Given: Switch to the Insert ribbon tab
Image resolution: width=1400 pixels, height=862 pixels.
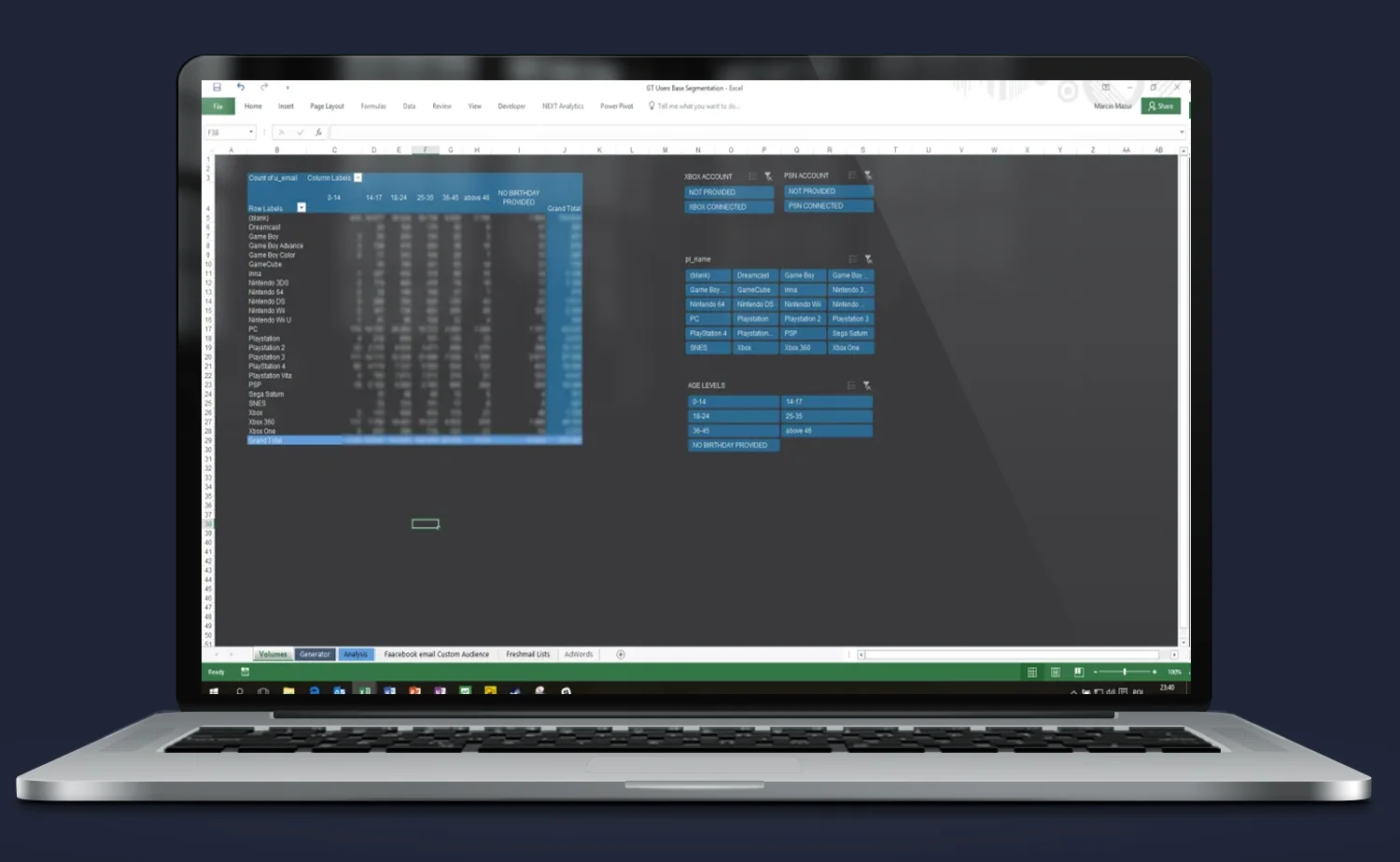Looking at the screenshot, I should point(286,106).
